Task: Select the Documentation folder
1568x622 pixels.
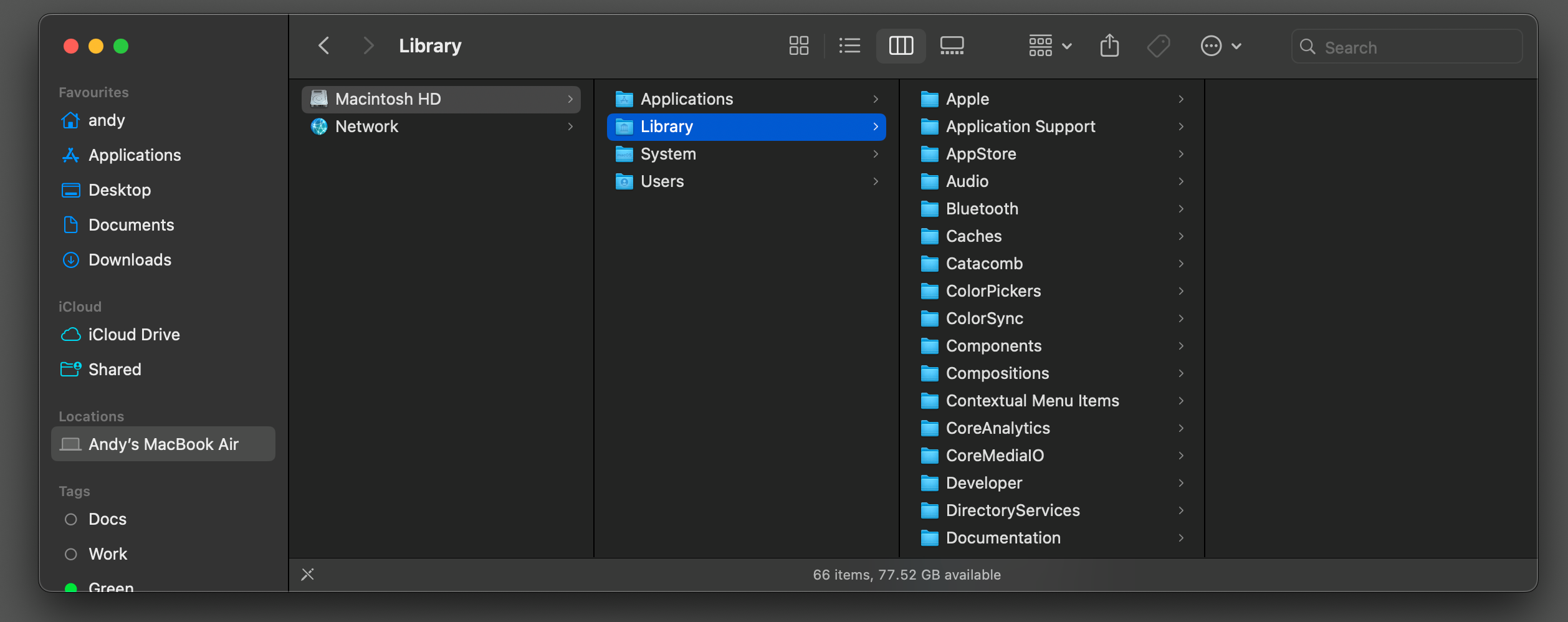Action: point(1052,538)
